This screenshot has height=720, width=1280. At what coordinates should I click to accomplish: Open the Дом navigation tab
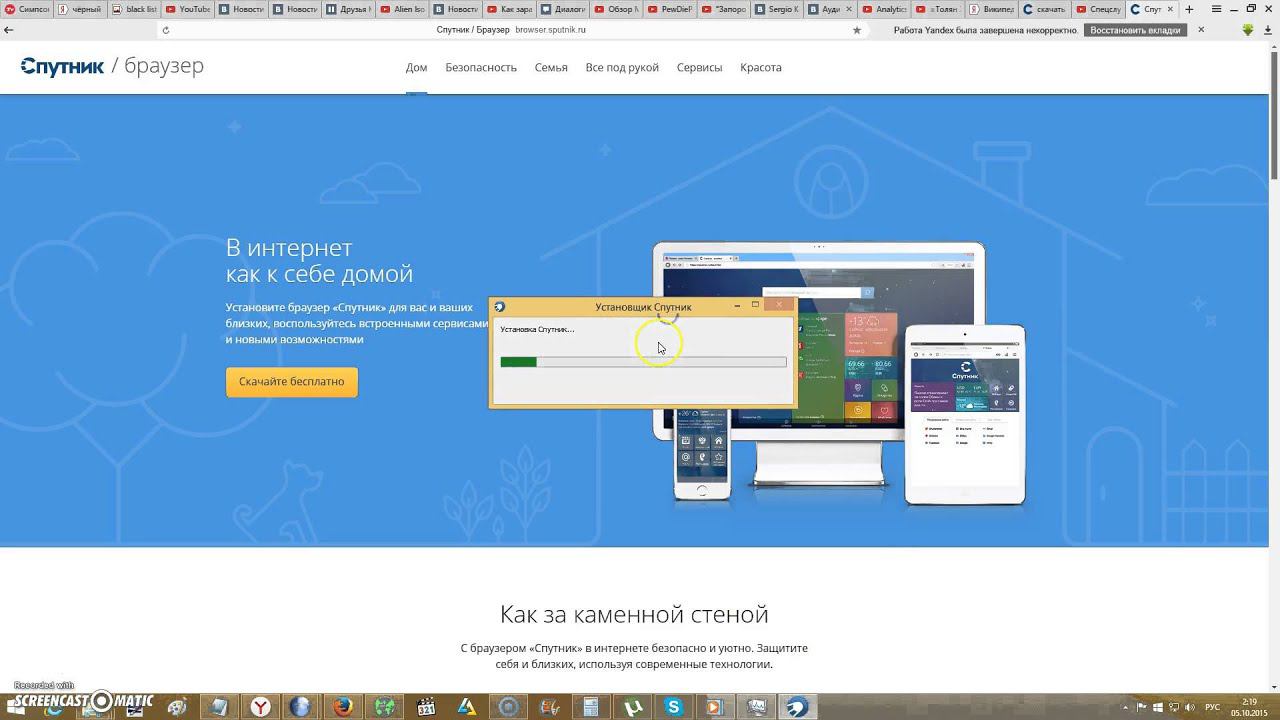tap(416, 68)
